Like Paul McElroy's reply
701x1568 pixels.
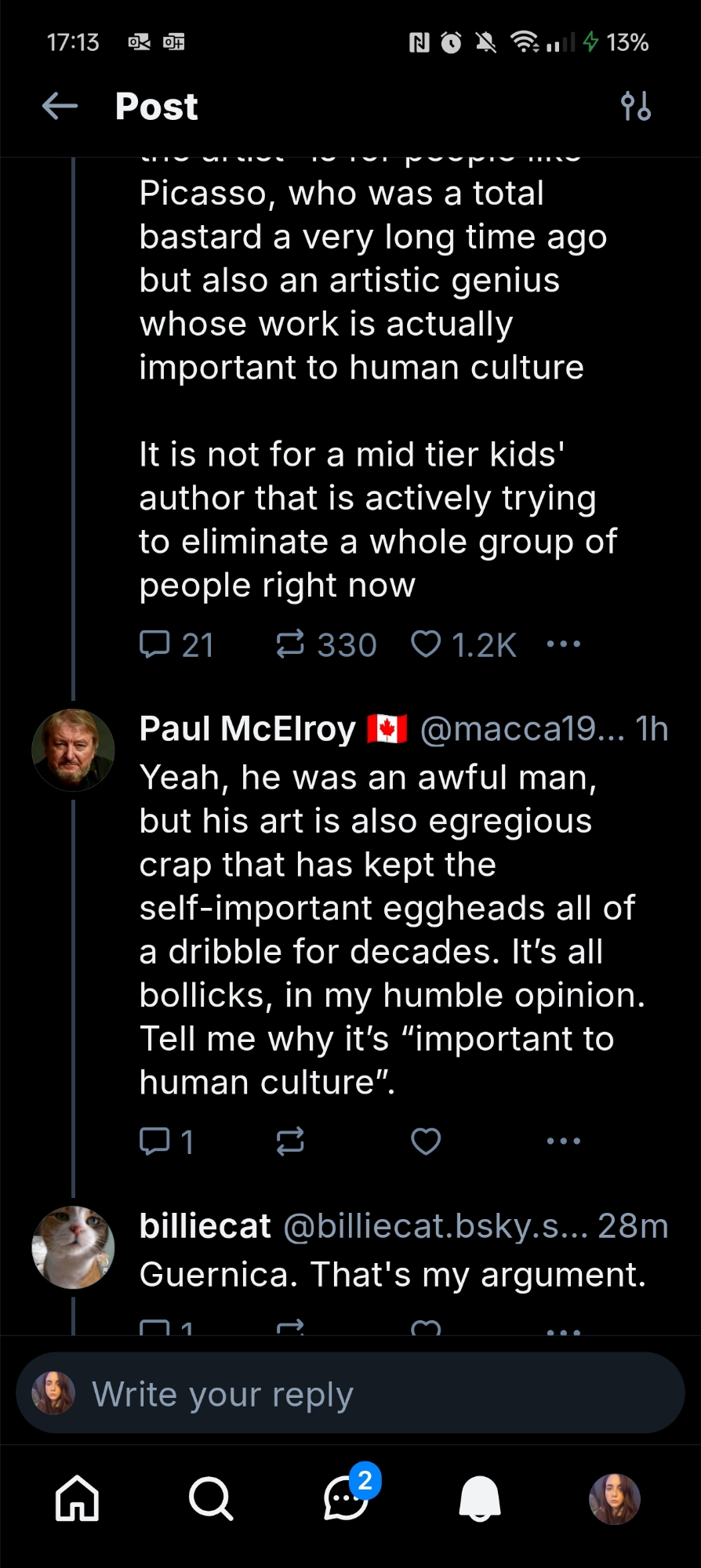tap(426, 1142)
